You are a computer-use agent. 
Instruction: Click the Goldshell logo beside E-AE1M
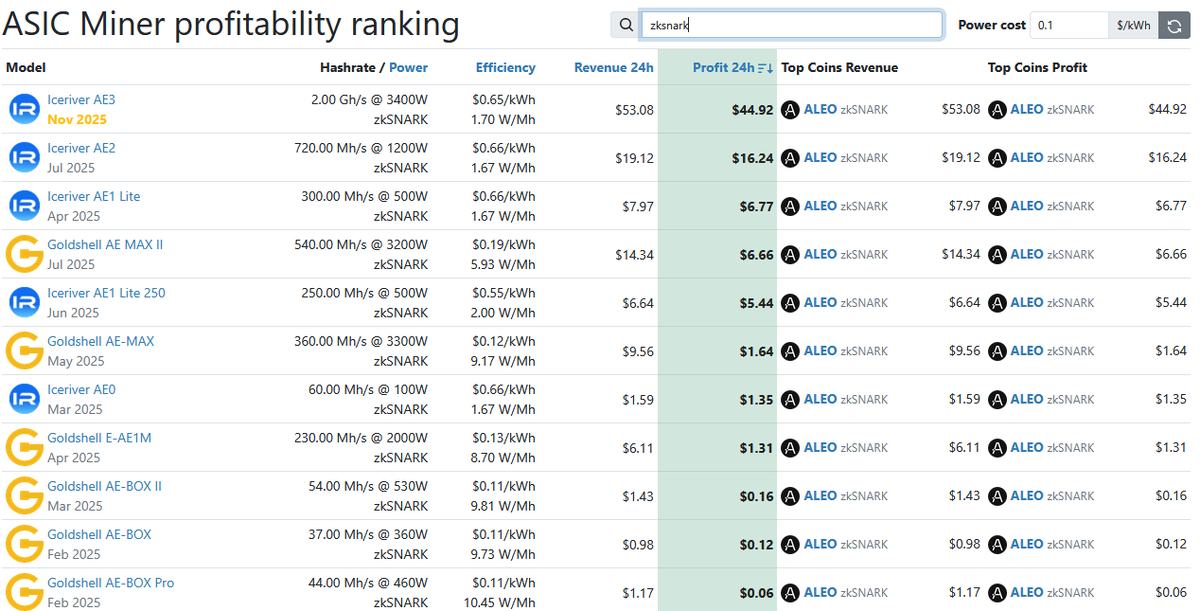tap(24, 447)
